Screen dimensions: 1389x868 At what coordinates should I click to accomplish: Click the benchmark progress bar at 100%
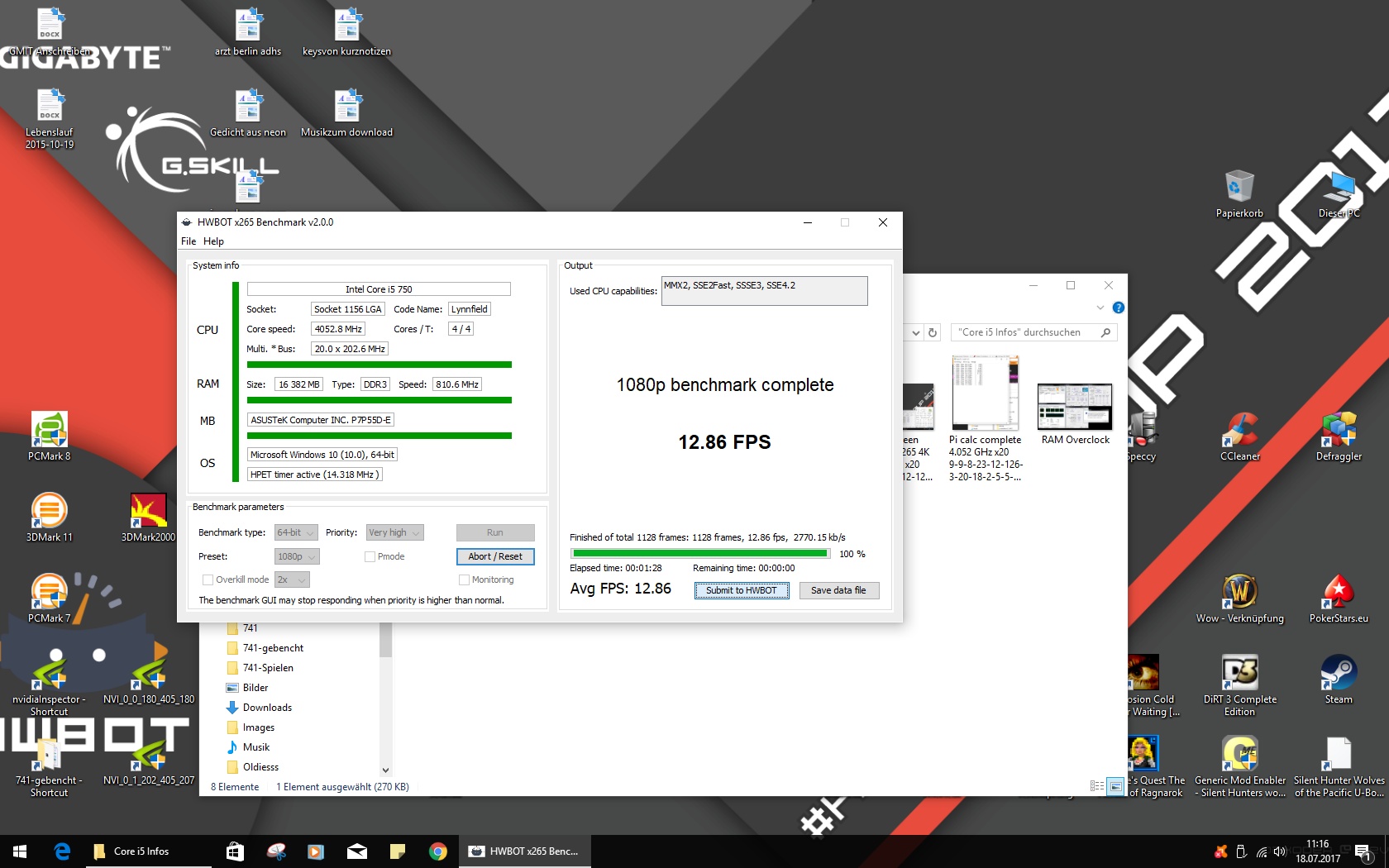(700, 554)
